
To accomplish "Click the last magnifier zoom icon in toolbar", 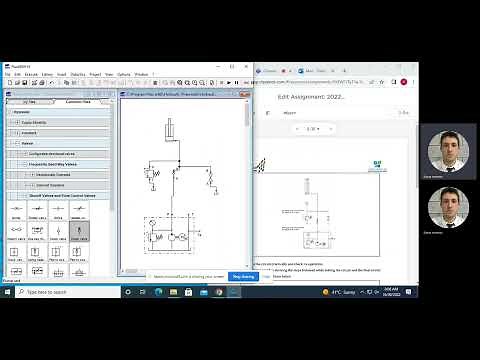I will [202, 82].
